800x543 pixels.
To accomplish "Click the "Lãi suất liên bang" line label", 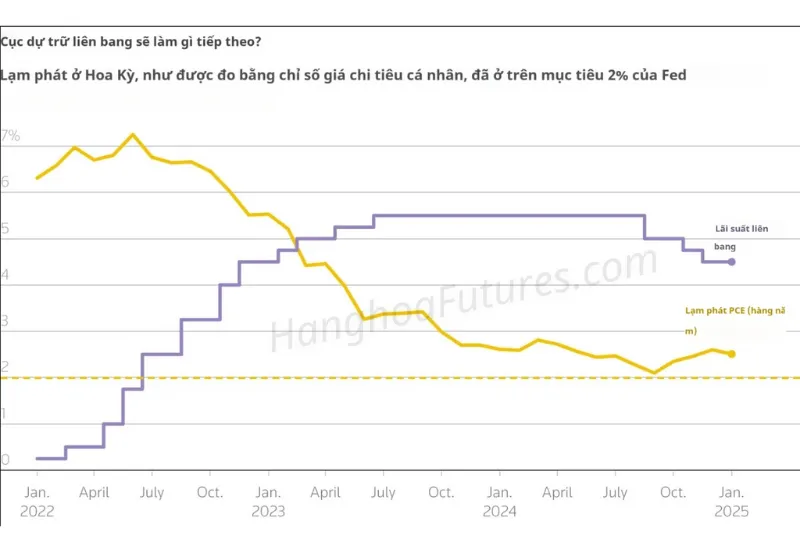I will coord(740,236).
